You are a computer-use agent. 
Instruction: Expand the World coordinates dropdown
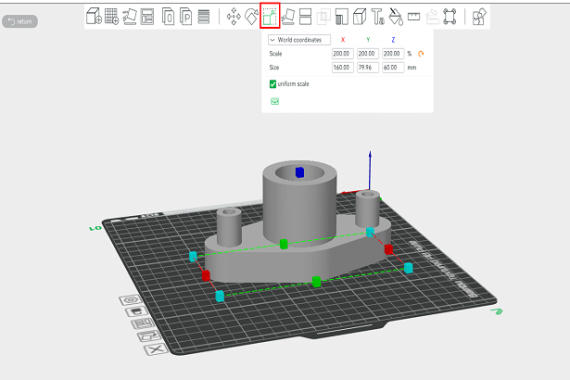pyautogui.click(x=299, y=40)
